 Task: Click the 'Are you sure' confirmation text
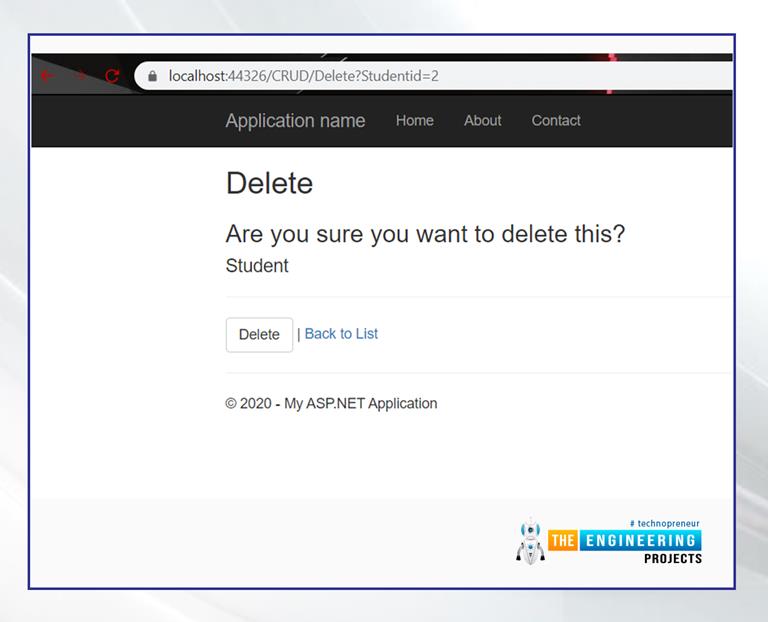point(425,235)
